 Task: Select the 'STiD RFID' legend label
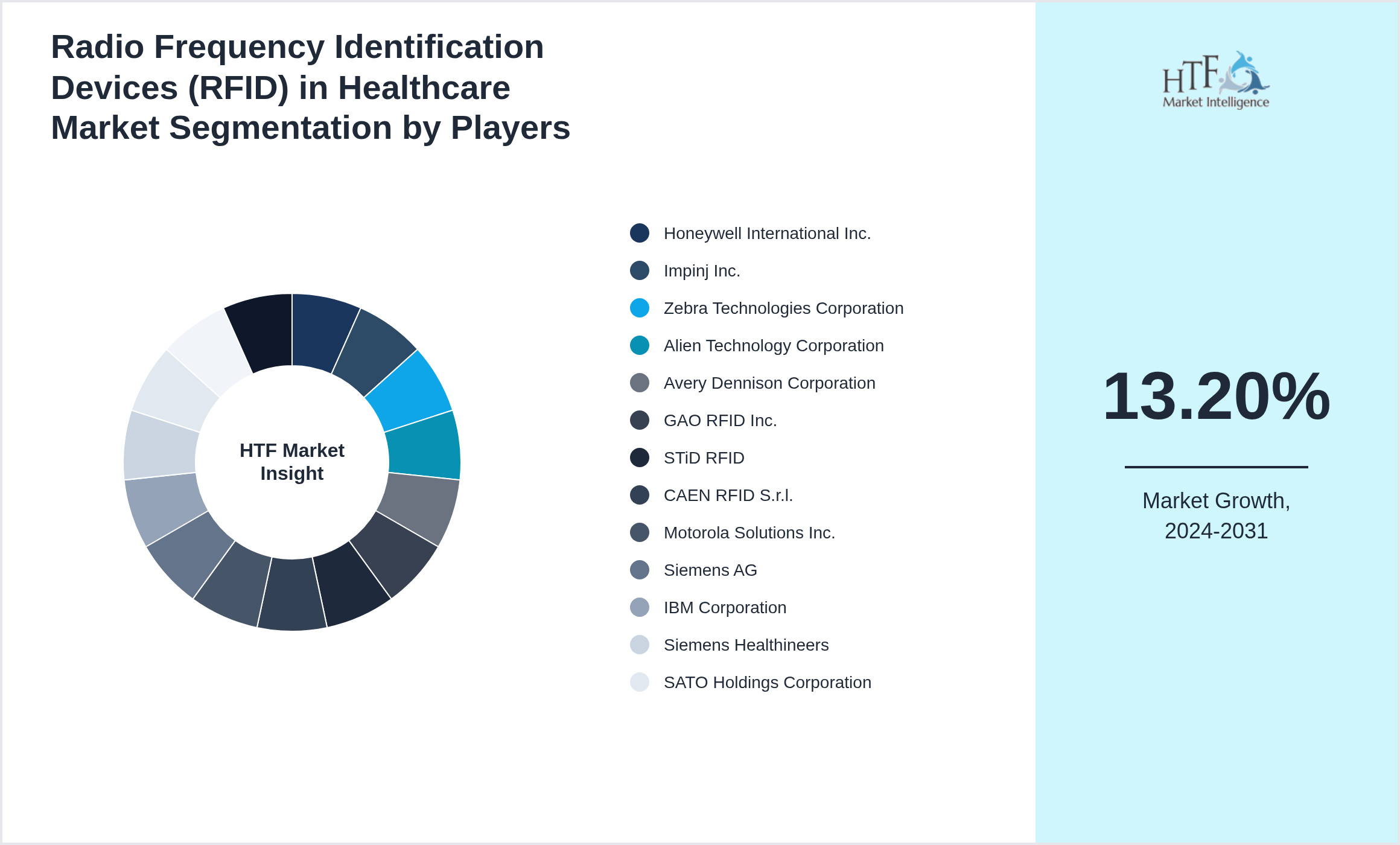coord(704,458)
